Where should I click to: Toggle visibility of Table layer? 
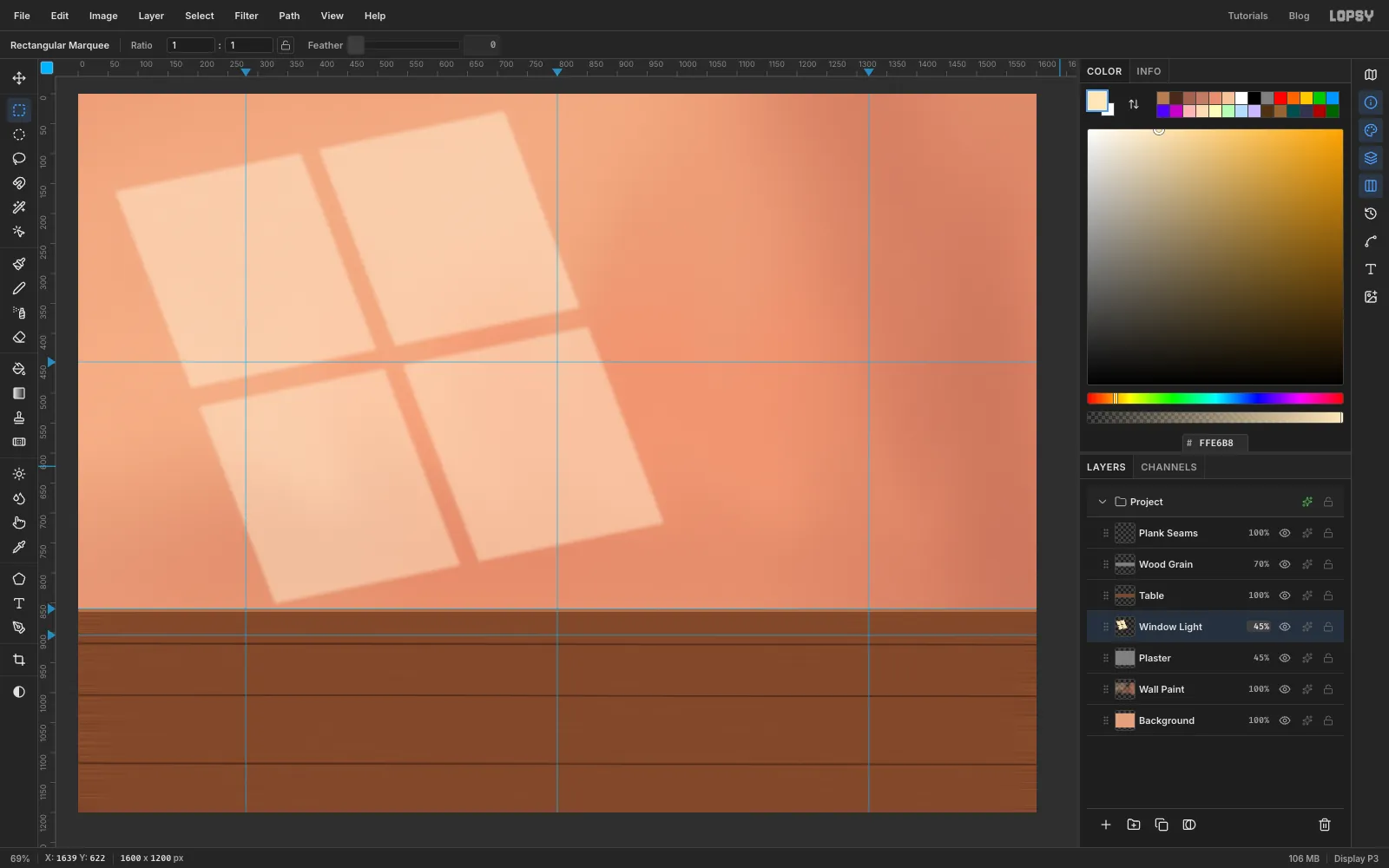[1285, 595]
